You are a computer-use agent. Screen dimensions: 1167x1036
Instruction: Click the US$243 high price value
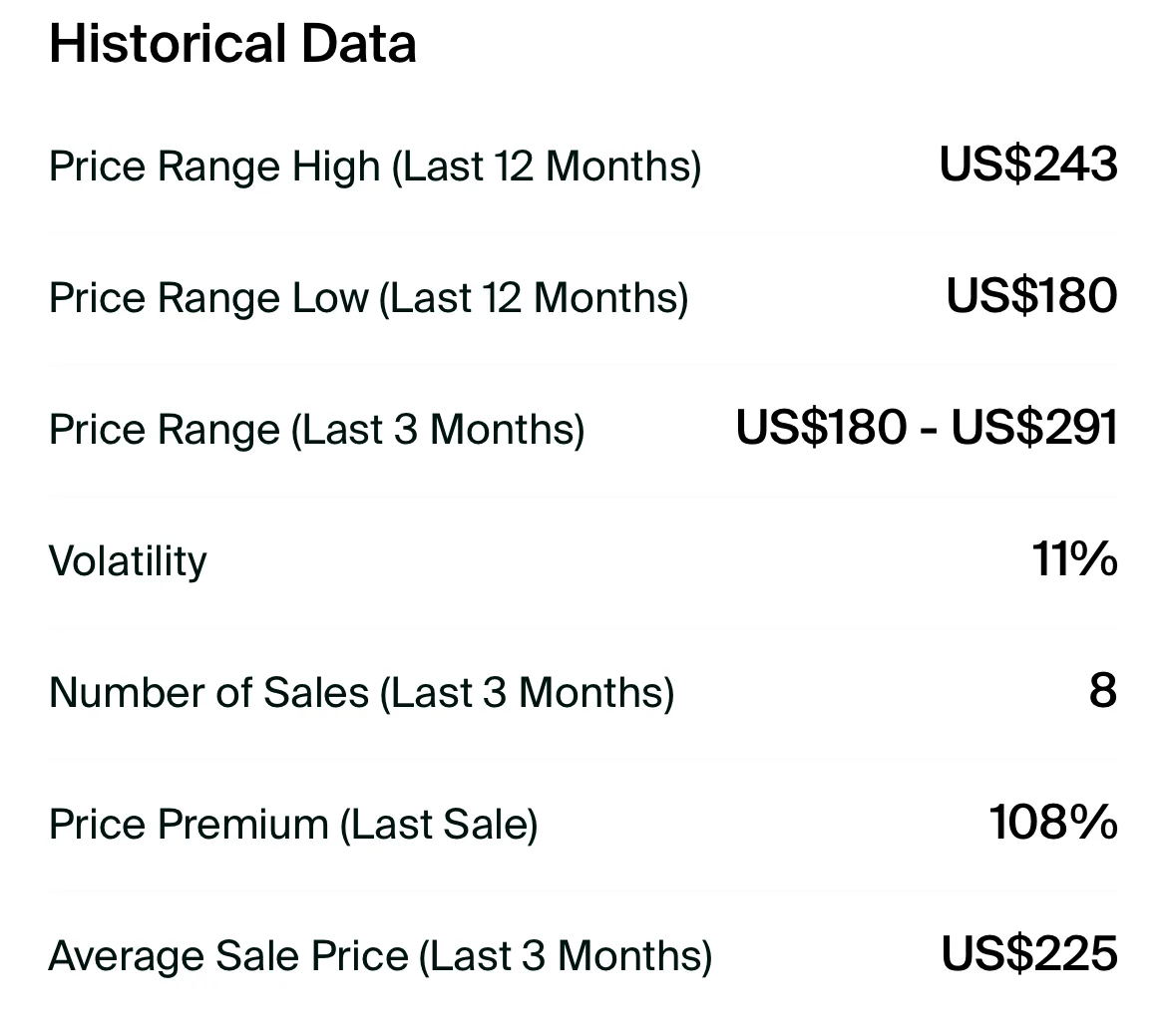1027,164
